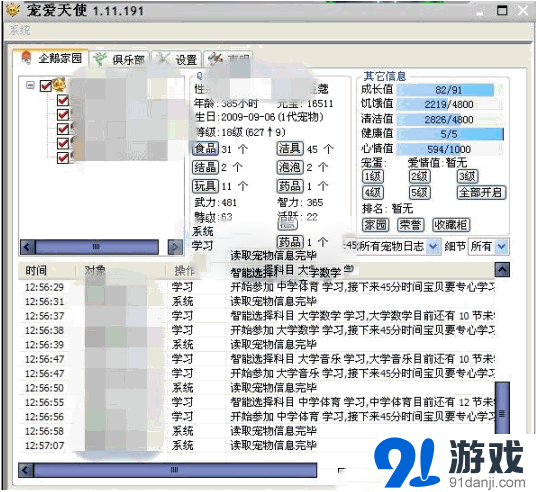This screenshot has width=537, height=492.
Task: Open the 4级 pet egg button
Action: [x=373, y=193]
